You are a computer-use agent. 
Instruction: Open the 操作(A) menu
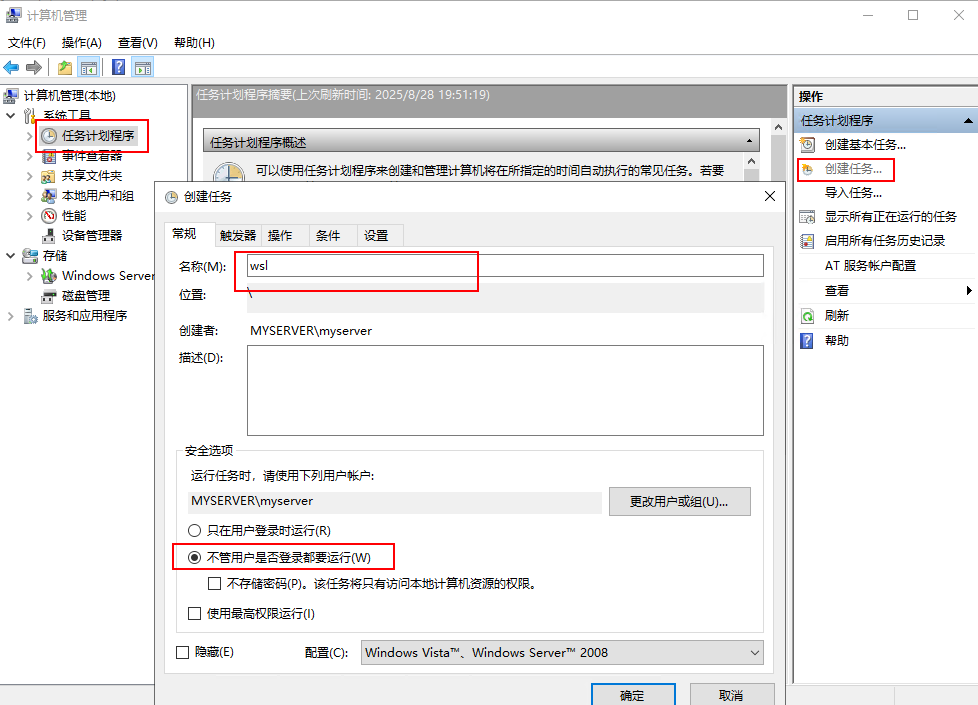(82, 42)
